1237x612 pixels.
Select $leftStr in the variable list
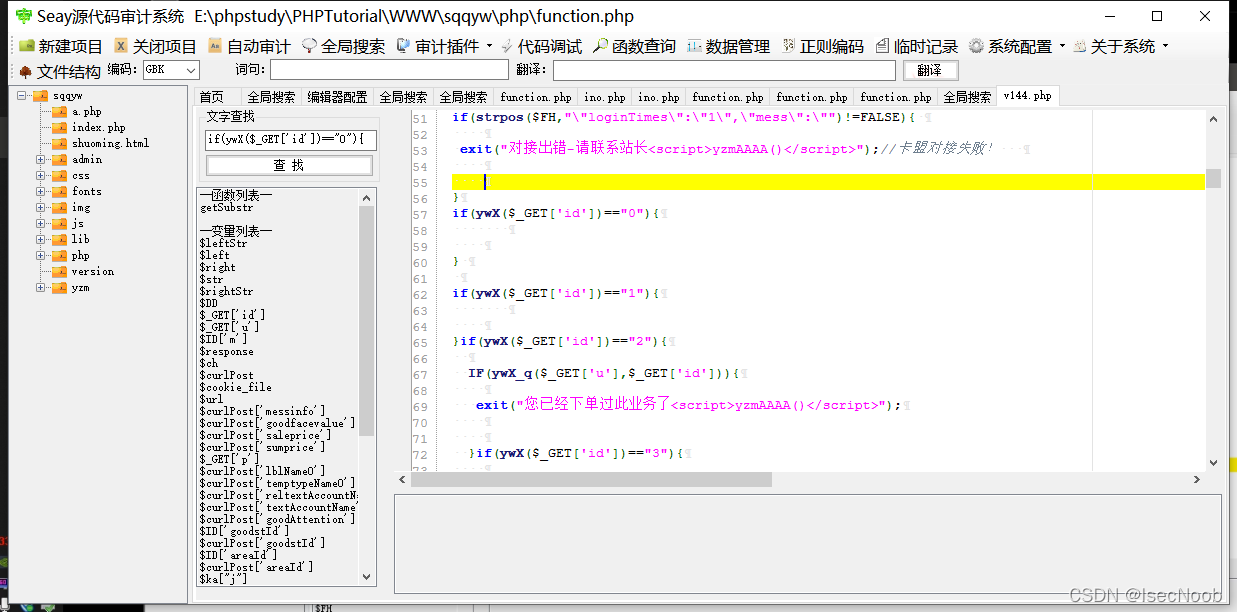pyautogui.click(x=223, y=244)
